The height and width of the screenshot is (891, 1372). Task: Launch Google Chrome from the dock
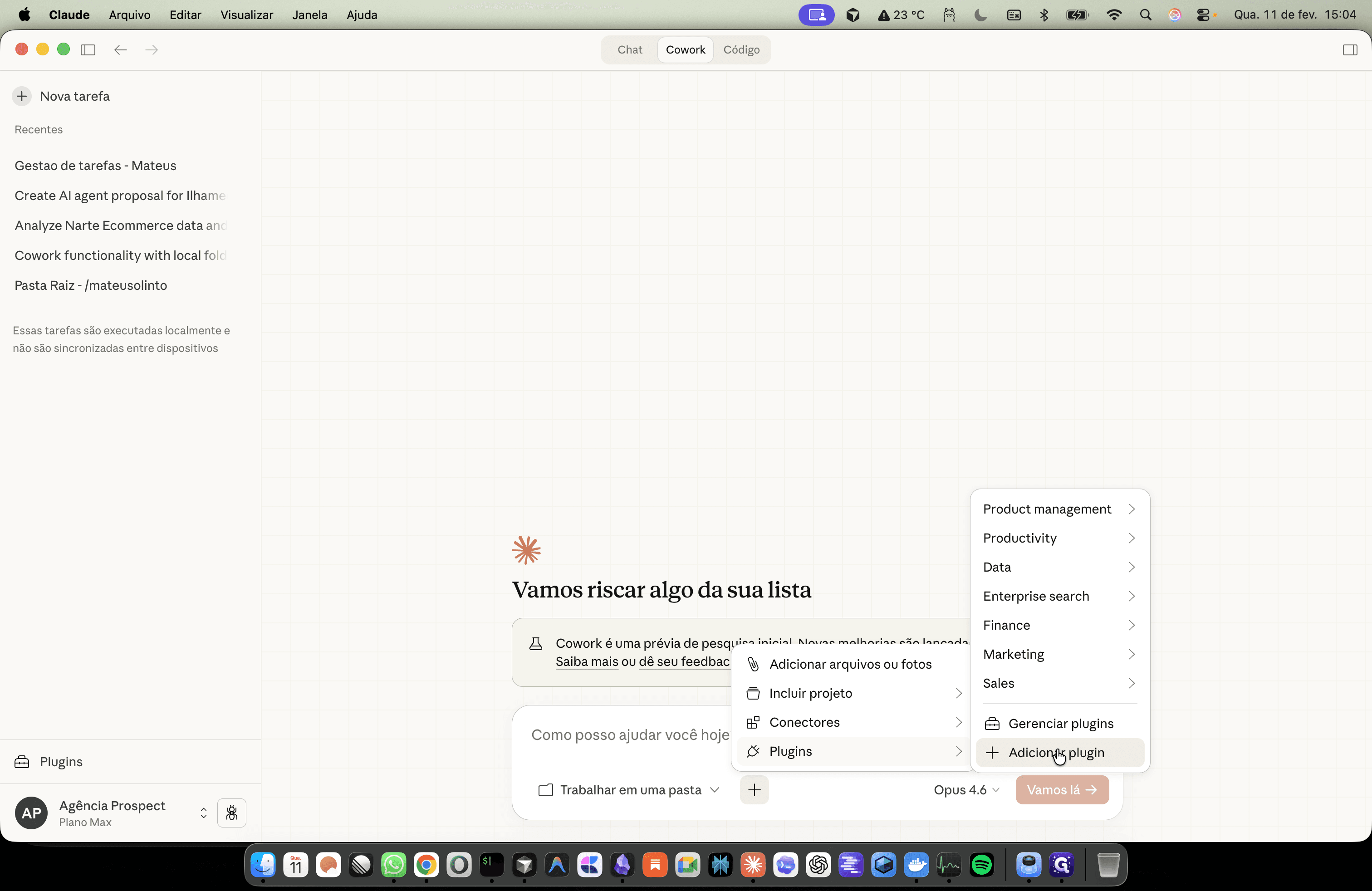coord(426,865)
